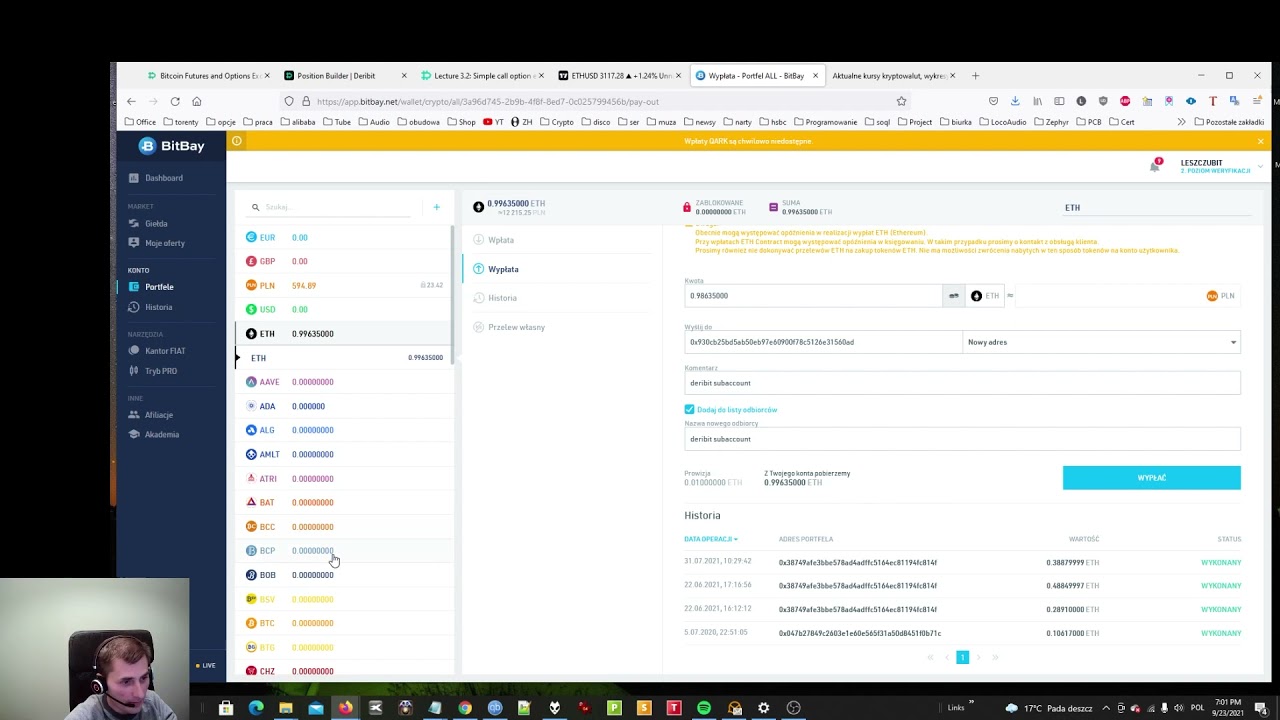Select the AAVE wallet icon
The image size is (1280, 720).
[x=251, y=382]
